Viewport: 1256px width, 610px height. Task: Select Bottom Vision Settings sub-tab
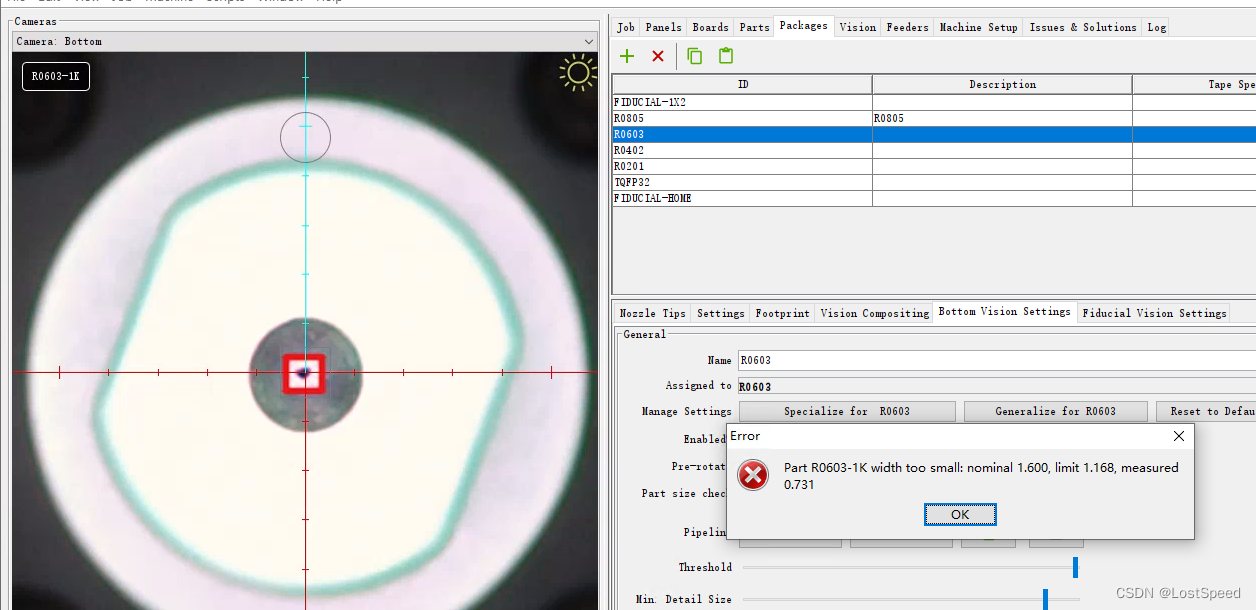tap(1004, 312)
